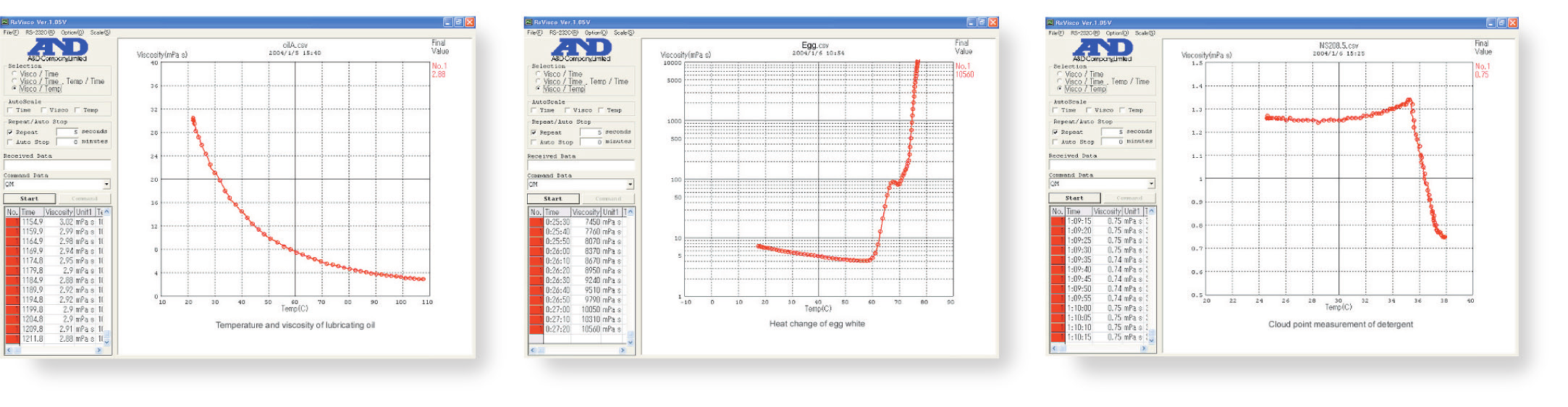
Task: Click the red marker for row 0:26:00 in the Egg table
Action: [536, 251]
